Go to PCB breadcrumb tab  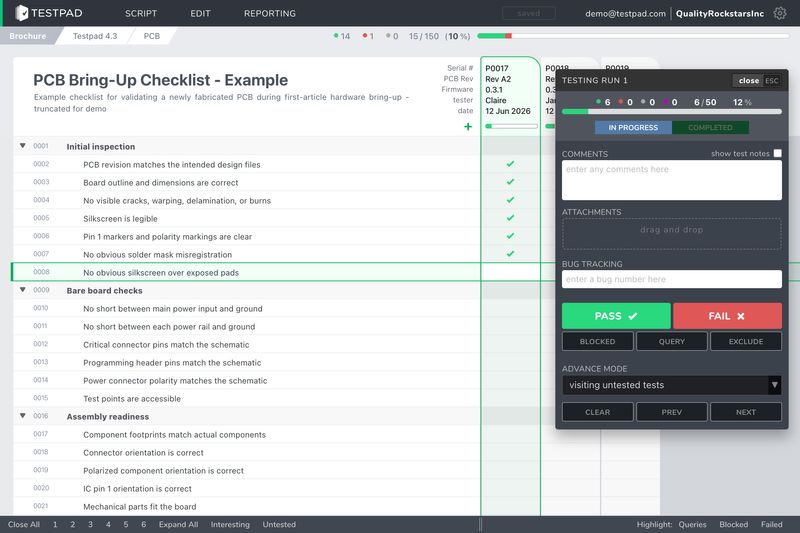pyautogui.click(x=152, y=36)
